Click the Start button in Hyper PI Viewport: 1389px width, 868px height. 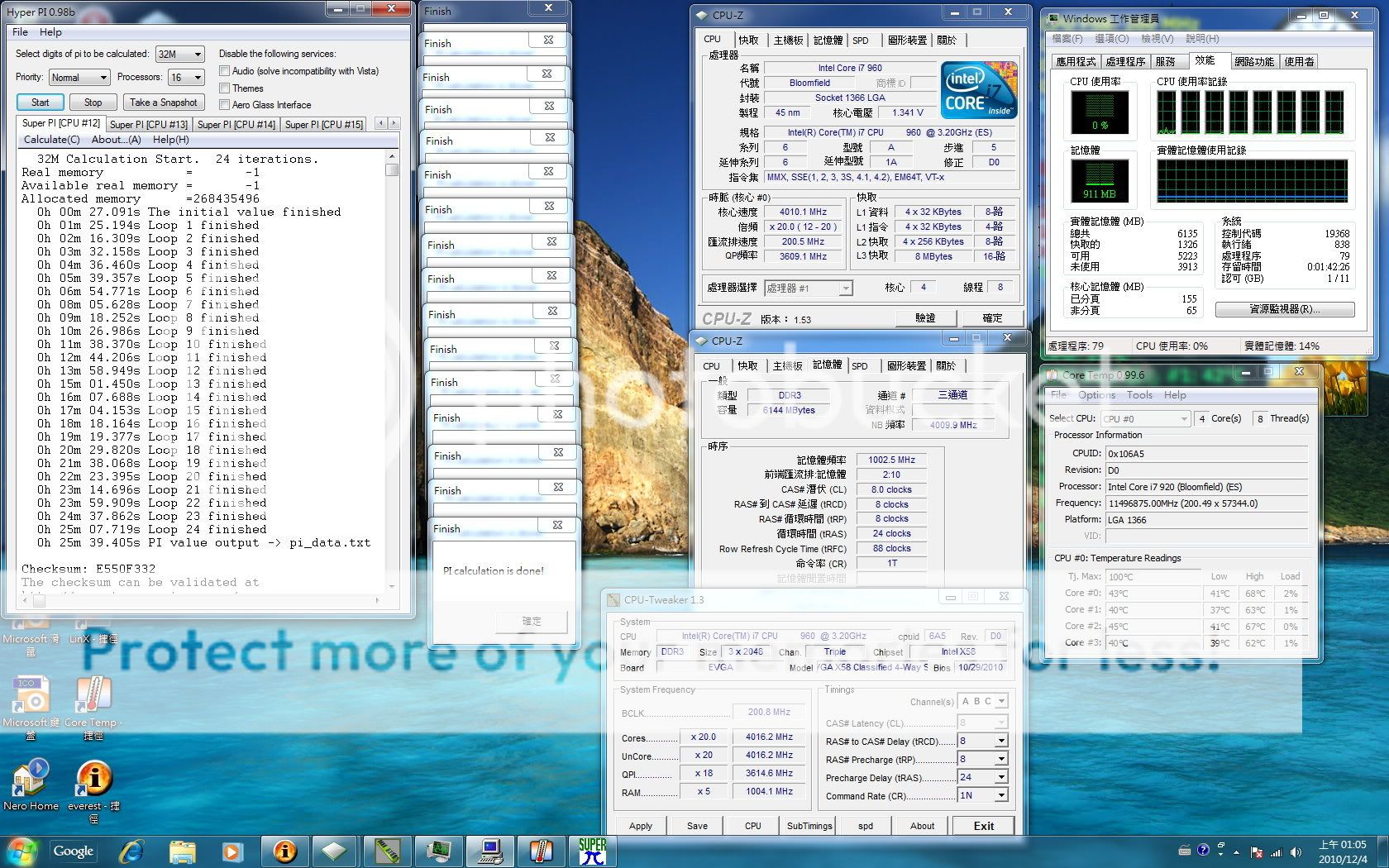click(x=40, y=103)
